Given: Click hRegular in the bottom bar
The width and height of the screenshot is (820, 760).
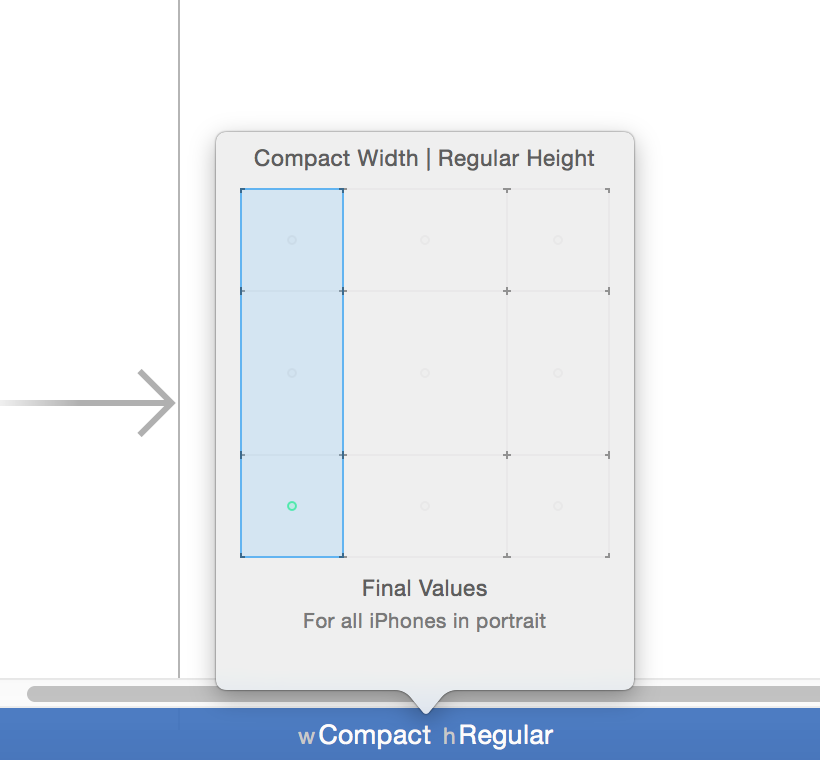Looking at the screenshot, I should click(x=498, y=736).
